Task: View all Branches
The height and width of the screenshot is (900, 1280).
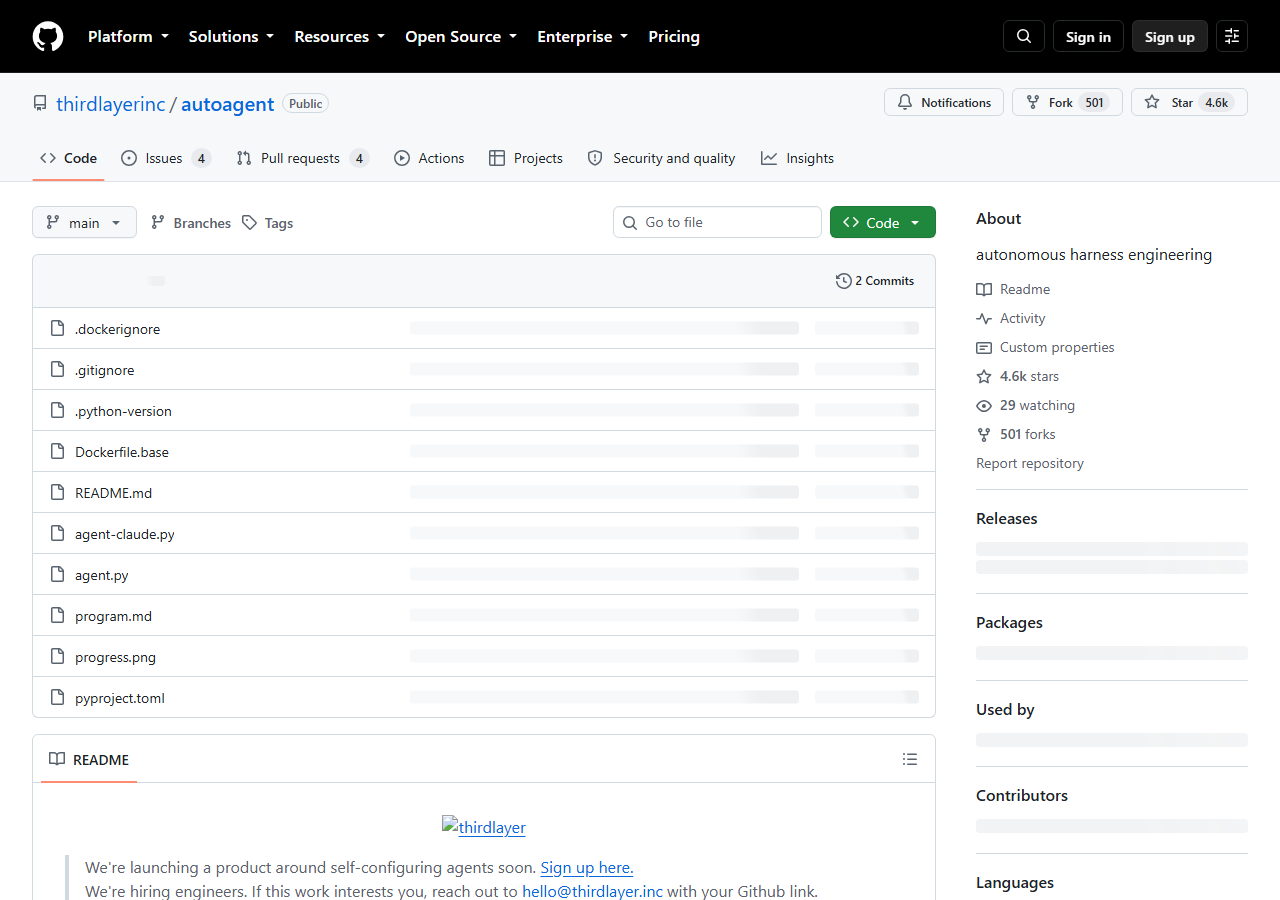Action: click(x=190, y=223)
